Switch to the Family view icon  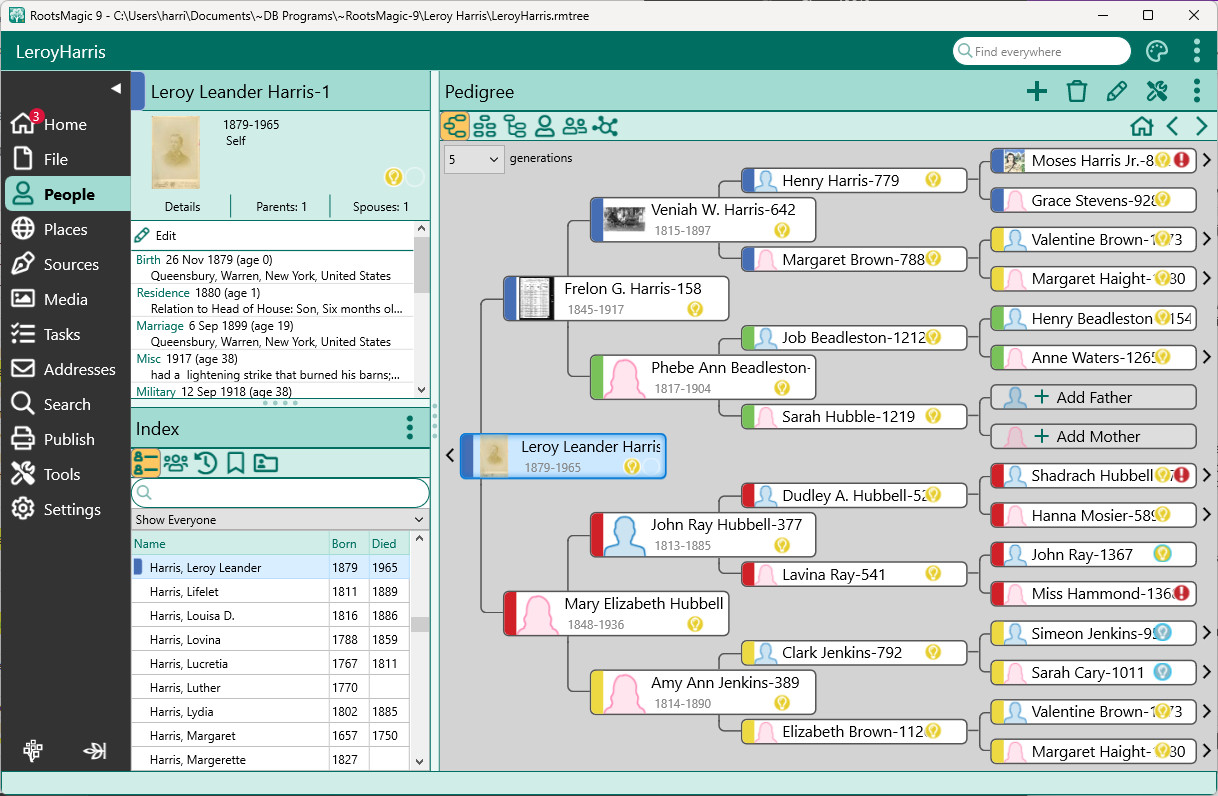click(x=485, y=126)
